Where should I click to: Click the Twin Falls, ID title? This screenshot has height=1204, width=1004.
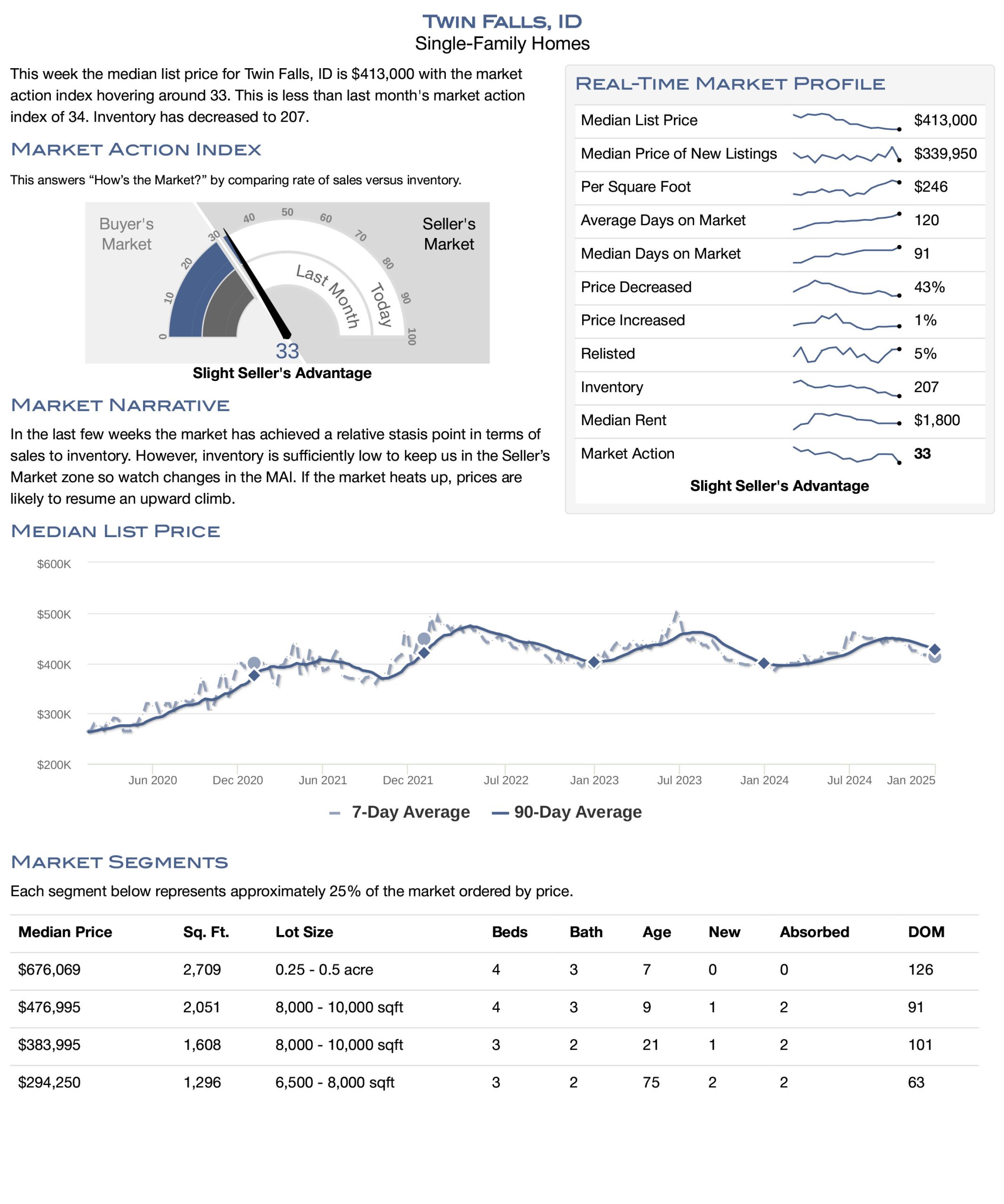click(502, 21)
